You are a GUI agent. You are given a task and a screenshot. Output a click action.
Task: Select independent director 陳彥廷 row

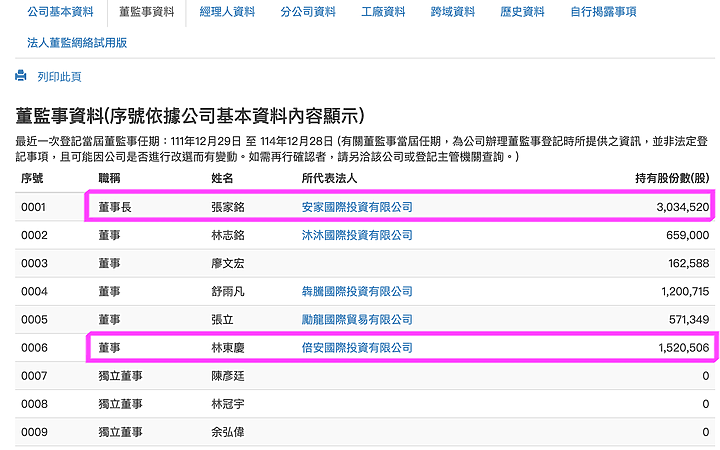365,376
